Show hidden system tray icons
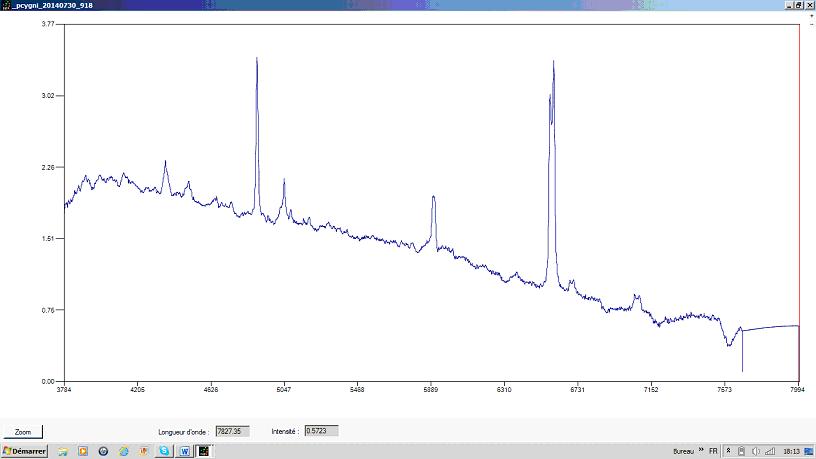 pos(728,451)
